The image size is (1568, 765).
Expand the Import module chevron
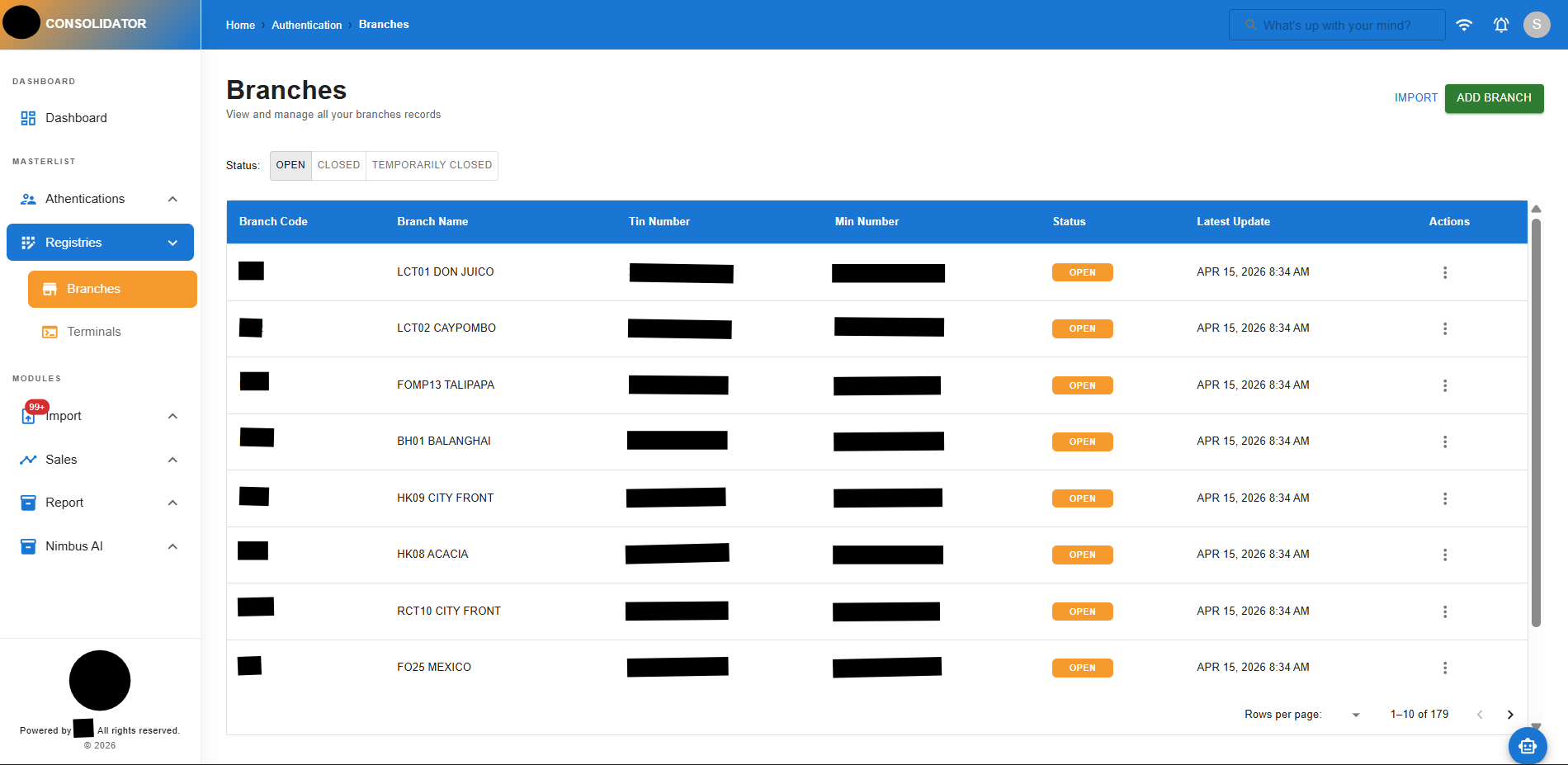click(x=172, y=415)
